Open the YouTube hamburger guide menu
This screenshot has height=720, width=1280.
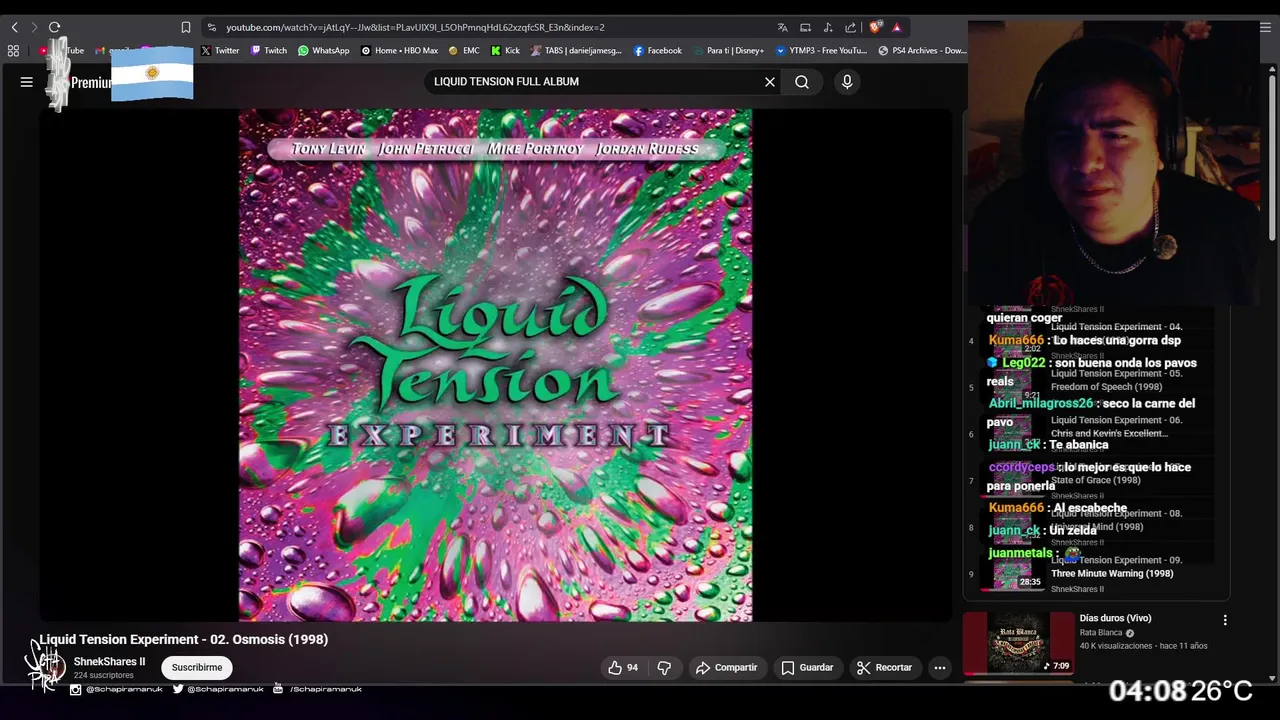(x=27, y=82)
